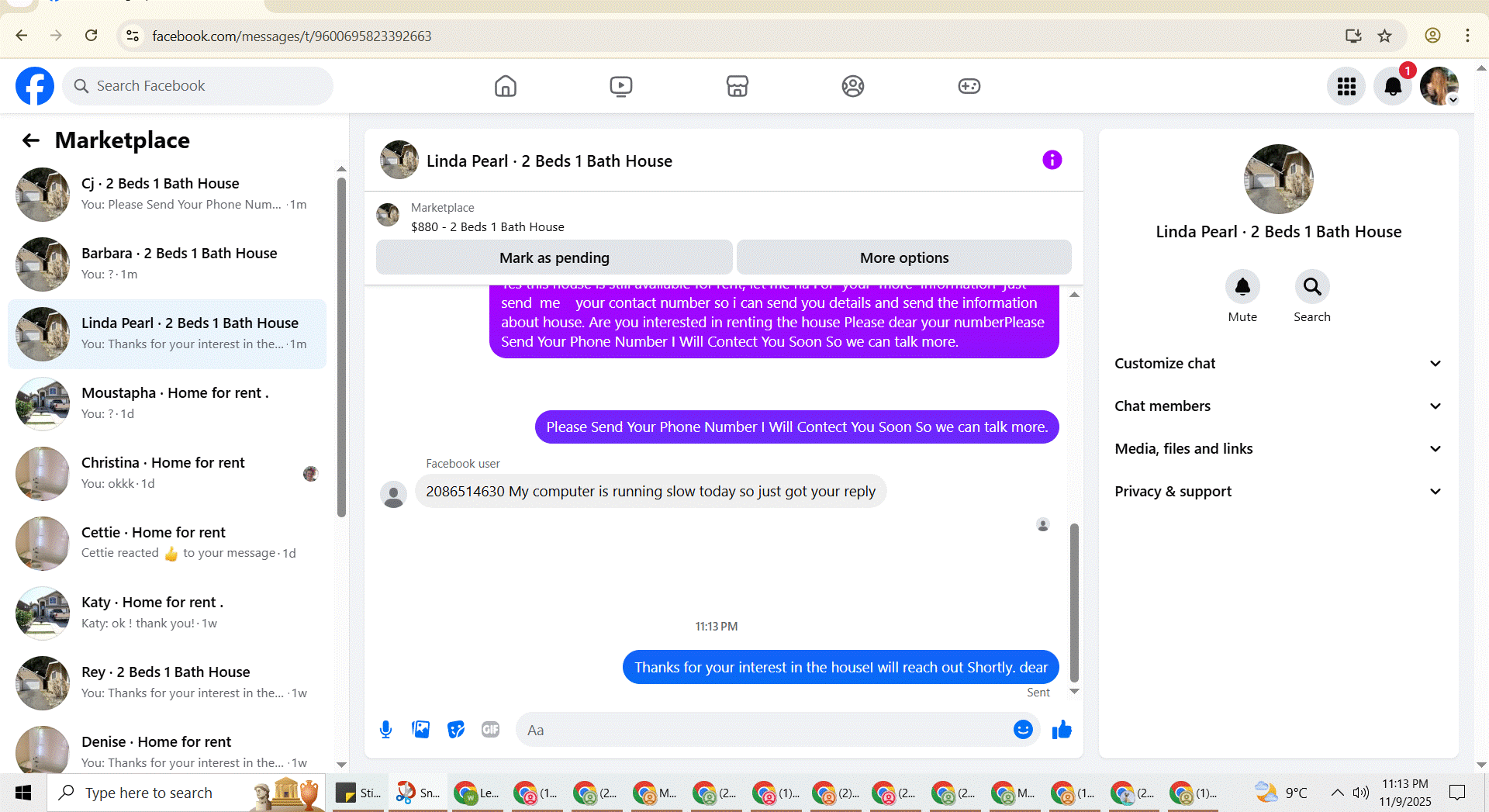Open the Windows notification center
Image resolution: width=1489 pixels, height=812 pixels.
click(1457, 793)
